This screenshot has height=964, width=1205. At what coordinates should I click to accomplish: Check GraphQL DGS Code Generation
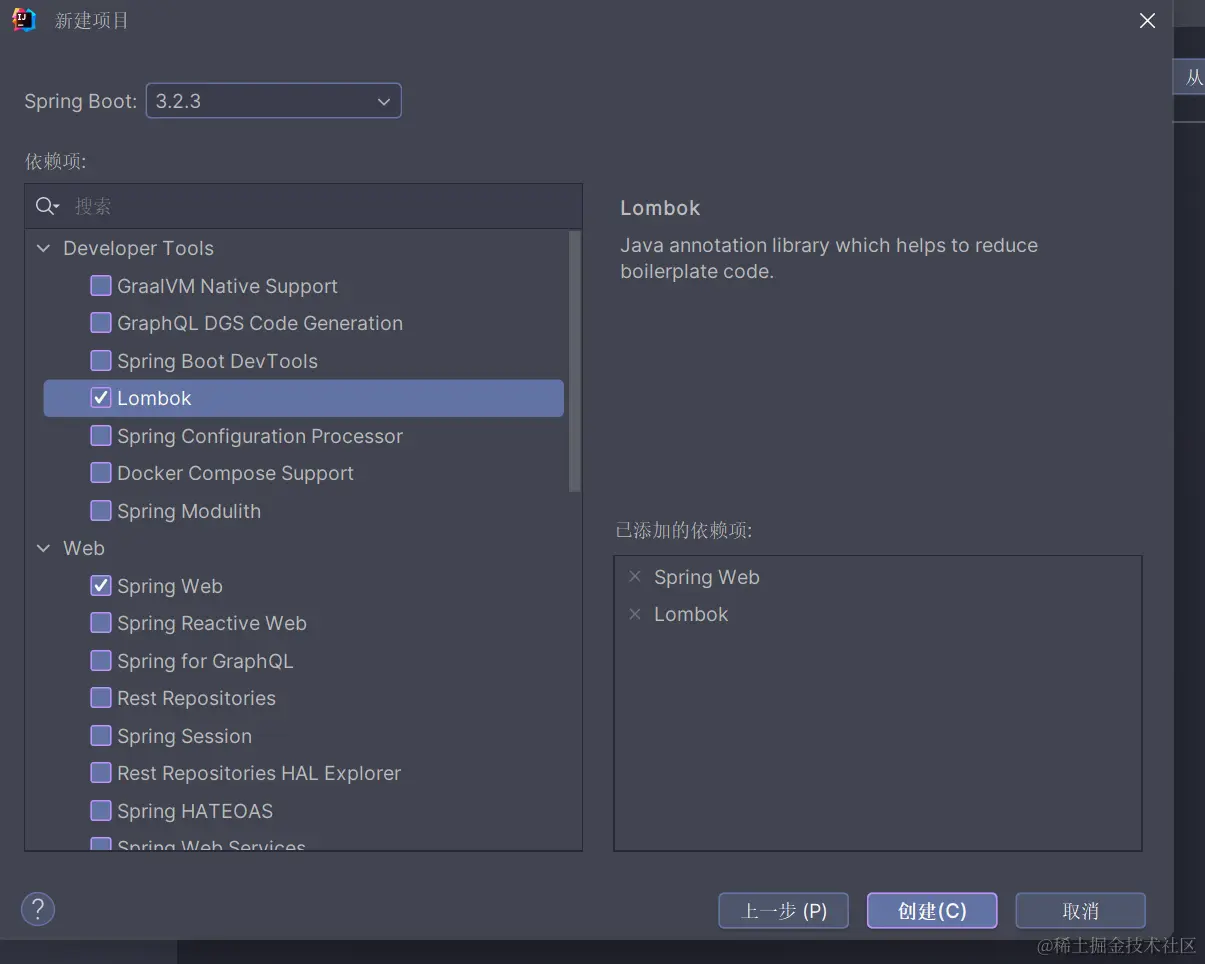click(x=101, y=323)
